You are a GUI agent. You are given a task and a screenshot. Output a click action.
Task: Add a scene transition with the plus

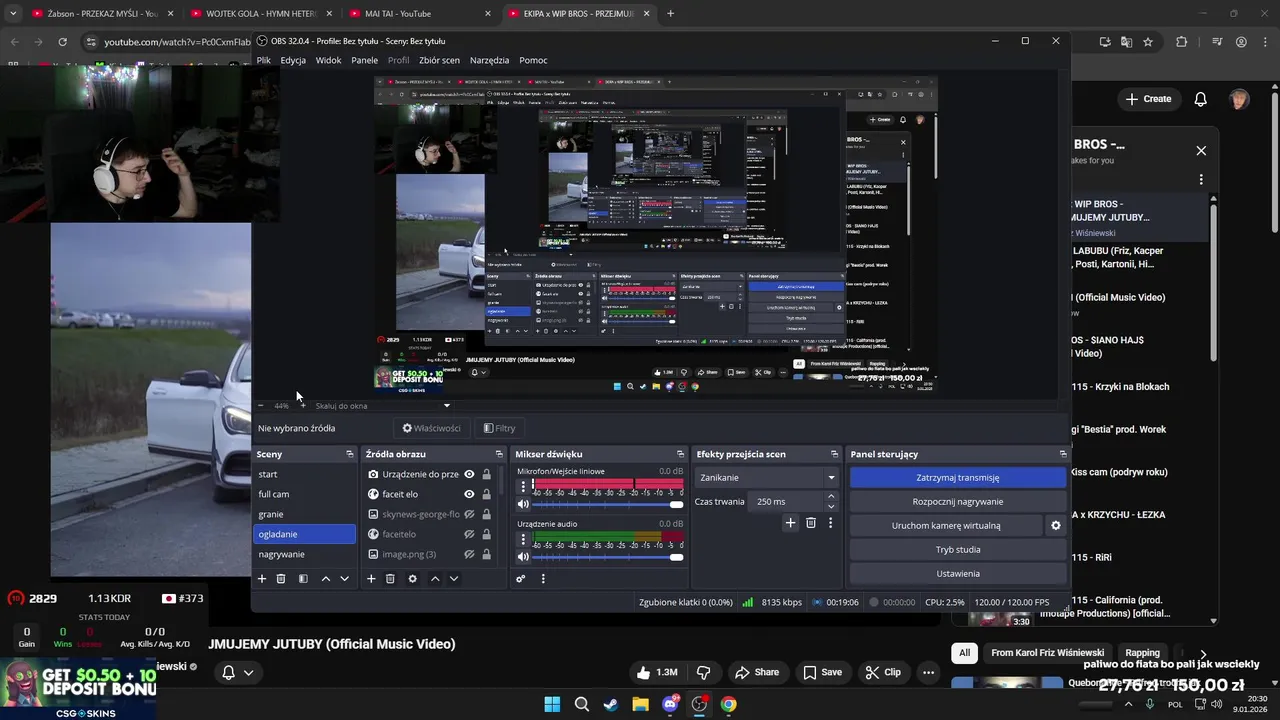[790, 523]
